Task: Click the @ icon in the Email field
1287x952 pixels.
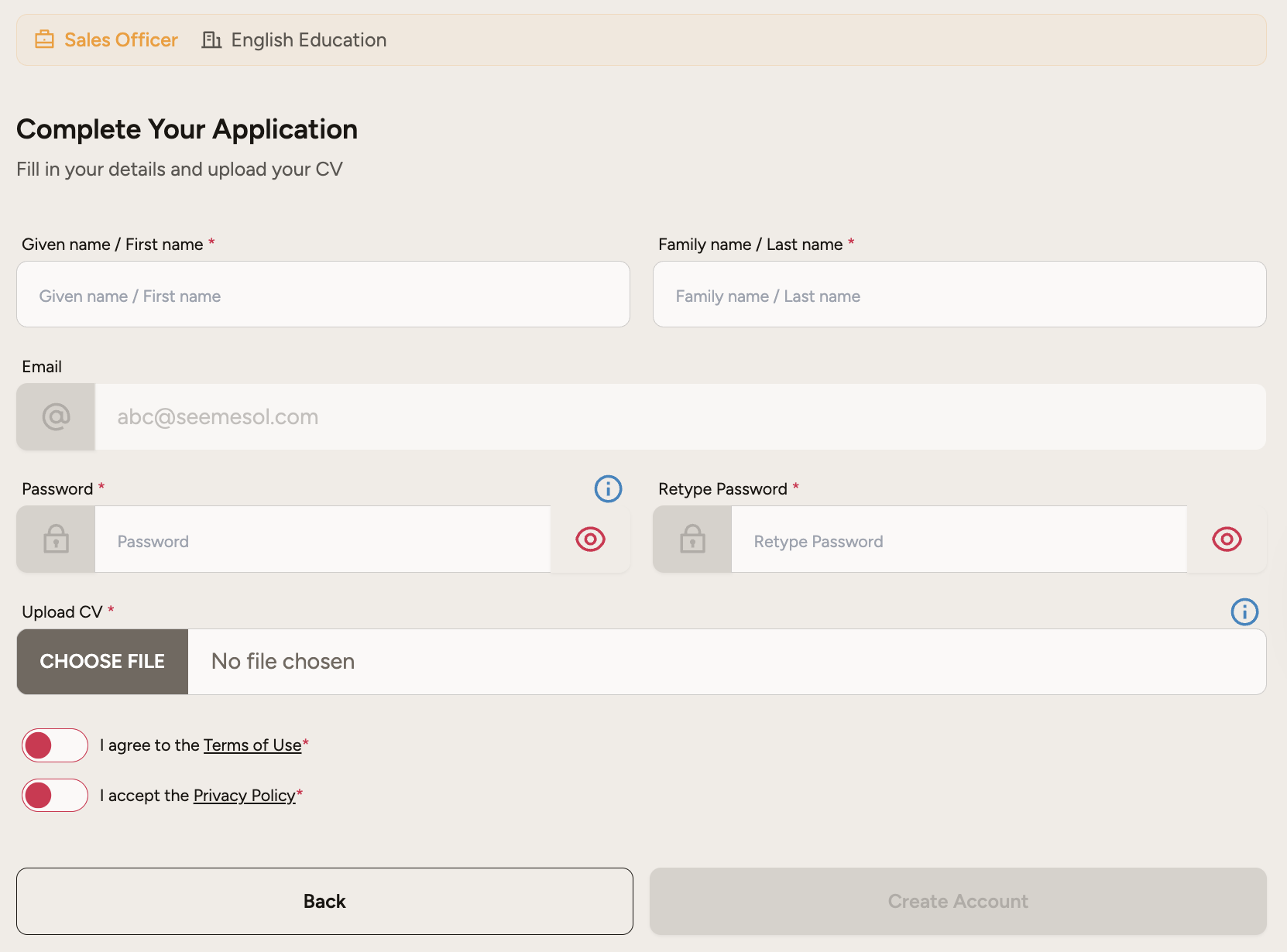Action: pyautogui.click(x=56, y=417)
